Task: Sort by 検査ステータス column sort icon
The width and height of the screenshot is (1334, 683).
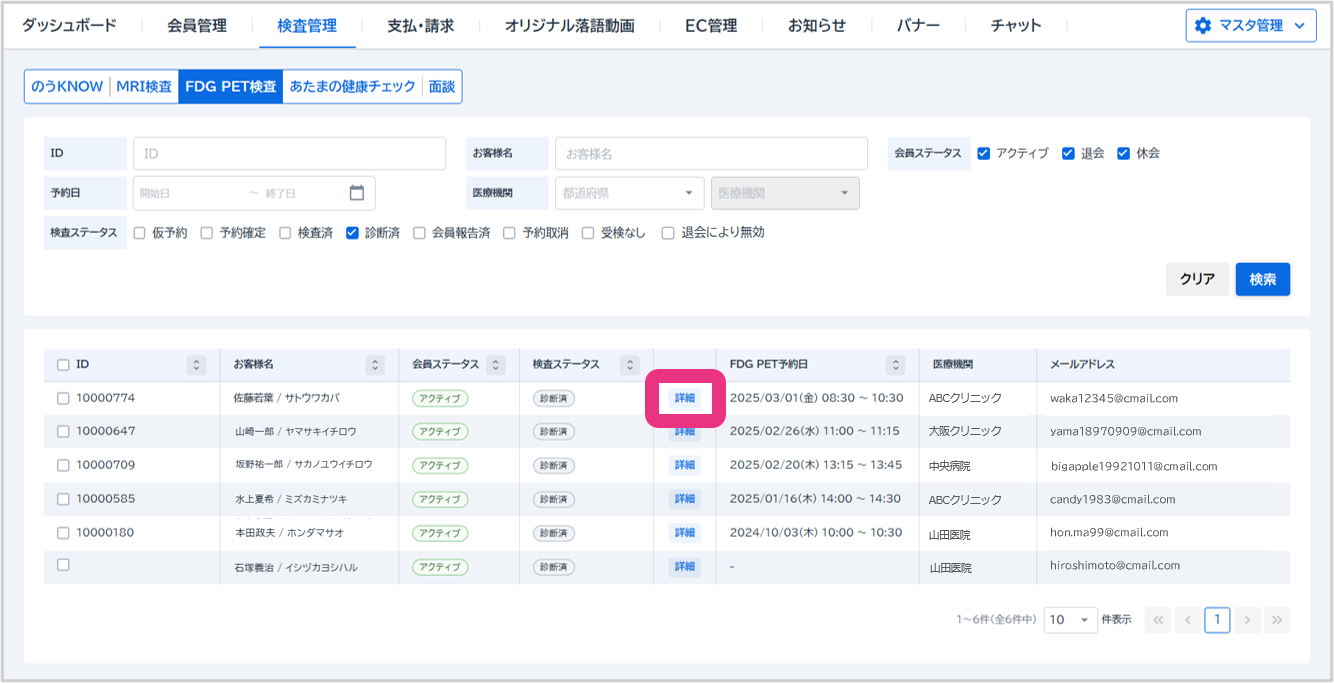Action: click(629, 365)
